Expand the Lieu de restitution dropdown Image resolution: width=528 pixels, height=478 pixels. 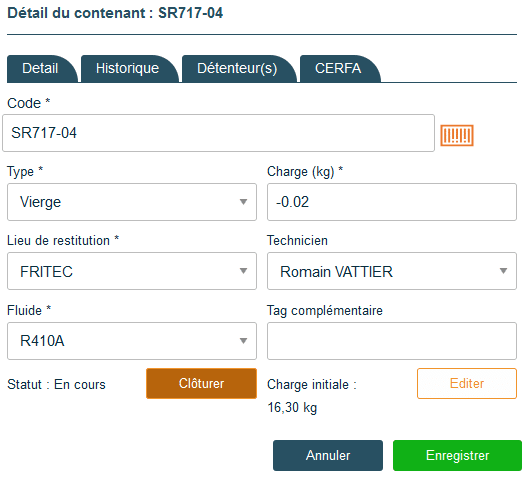(132, 271)
